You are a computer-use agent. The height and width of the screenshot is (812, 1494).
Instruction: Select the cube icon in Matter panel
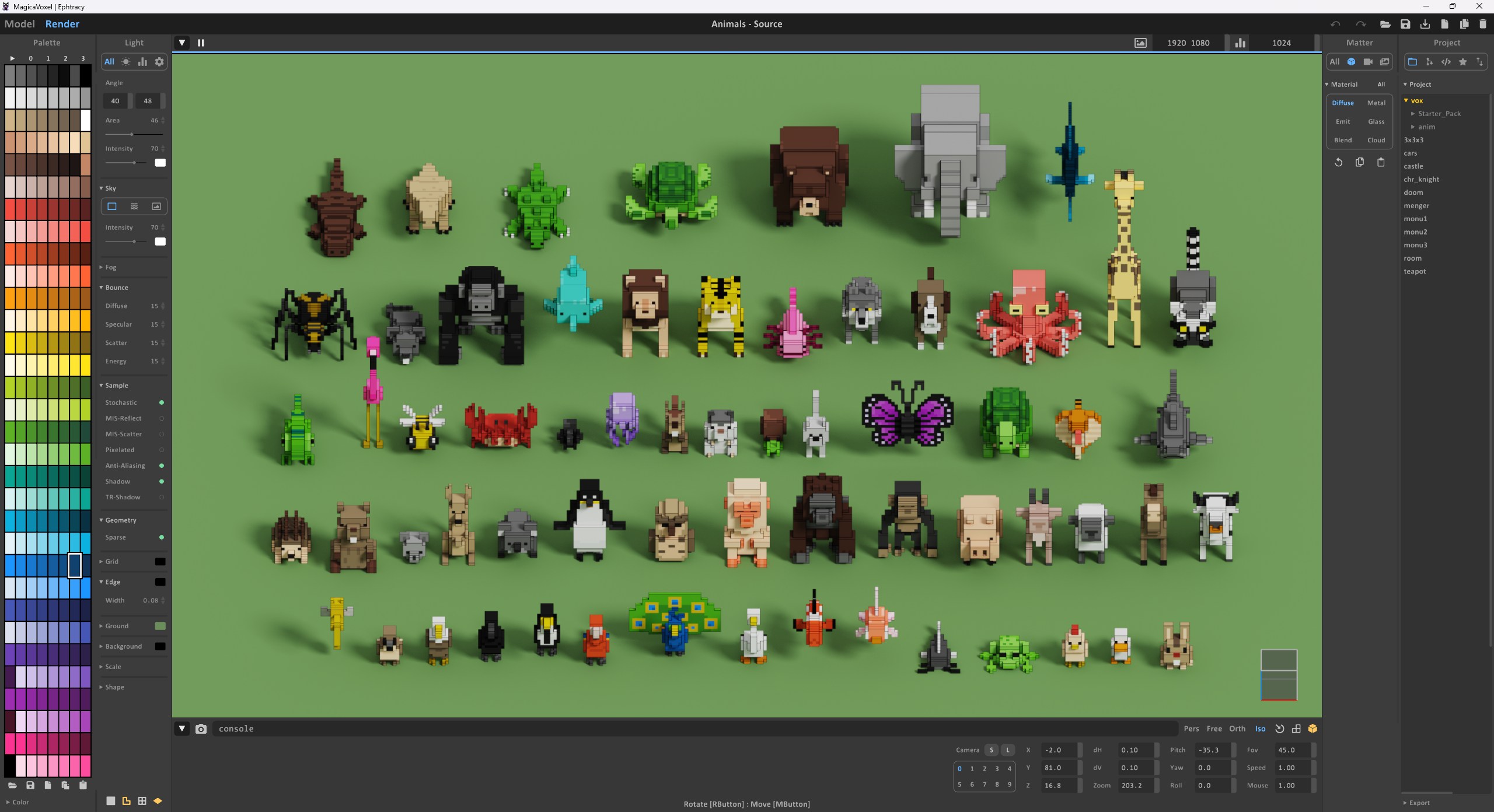click(1351, 62)
